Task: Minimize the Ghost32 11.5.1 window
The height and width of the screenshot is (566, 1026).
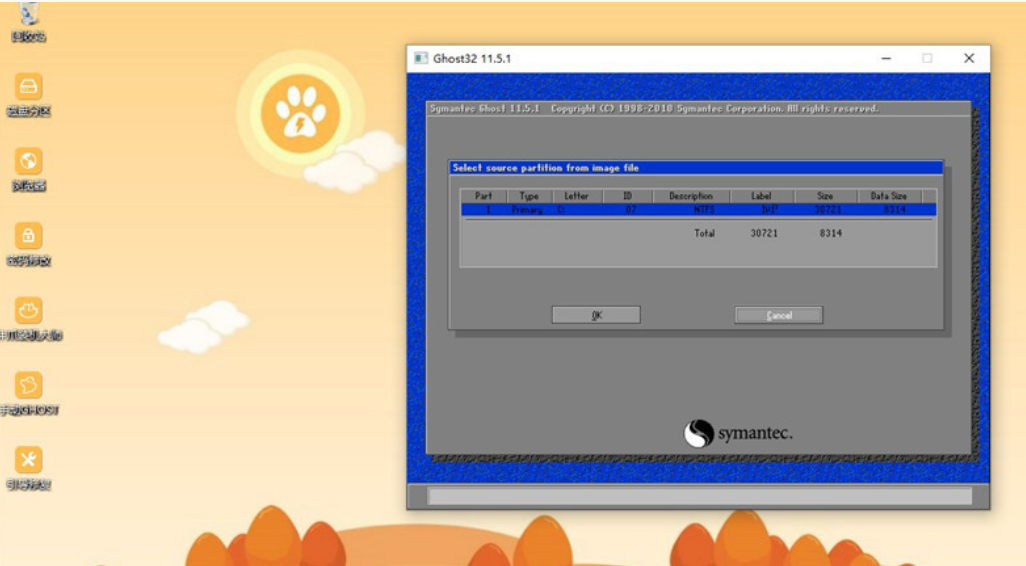Action: (x=886, y=58)
